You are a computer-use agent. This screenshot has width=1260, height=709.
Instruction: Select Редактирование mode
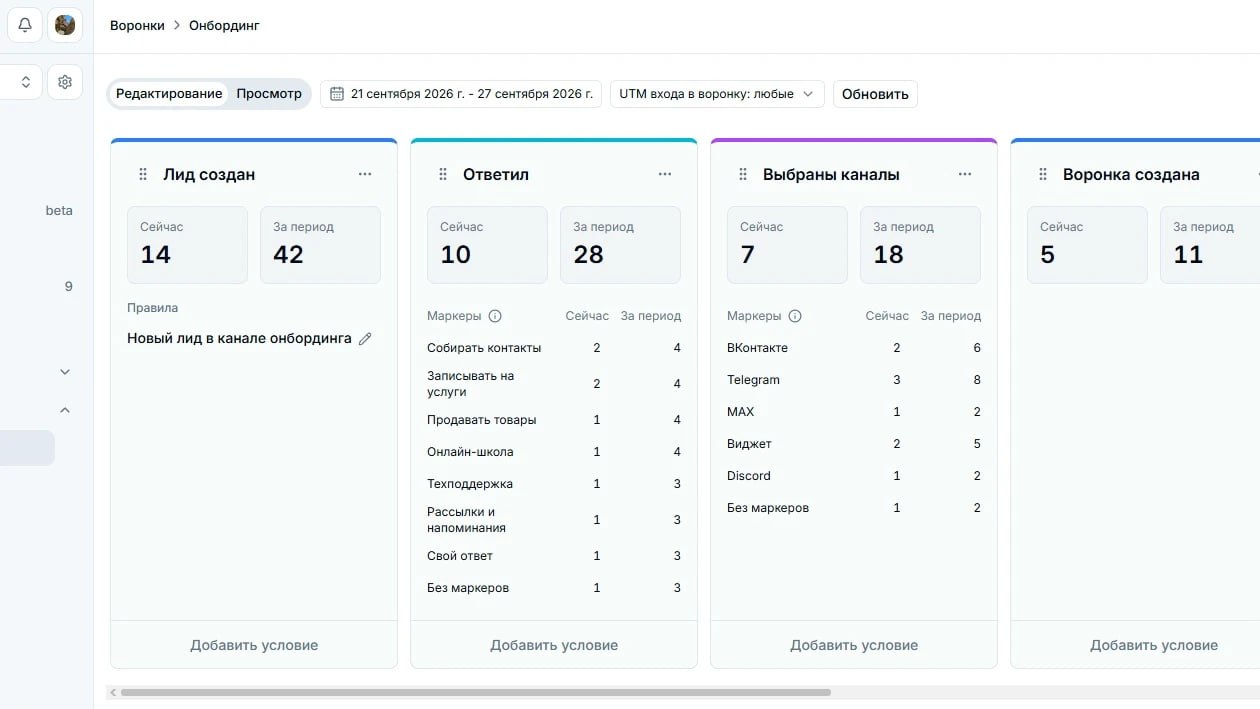[169, 94]
